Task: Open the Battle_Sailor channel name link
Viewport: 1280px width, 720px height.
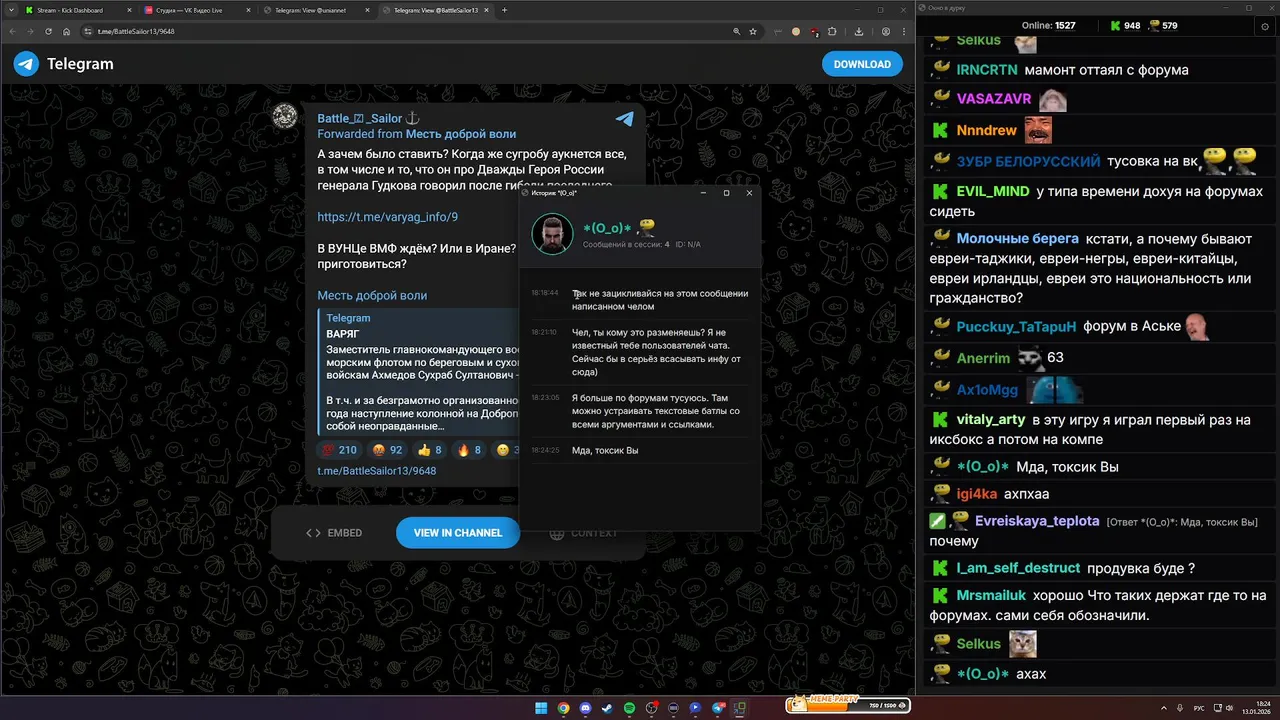Action: (x=368, y=118)
